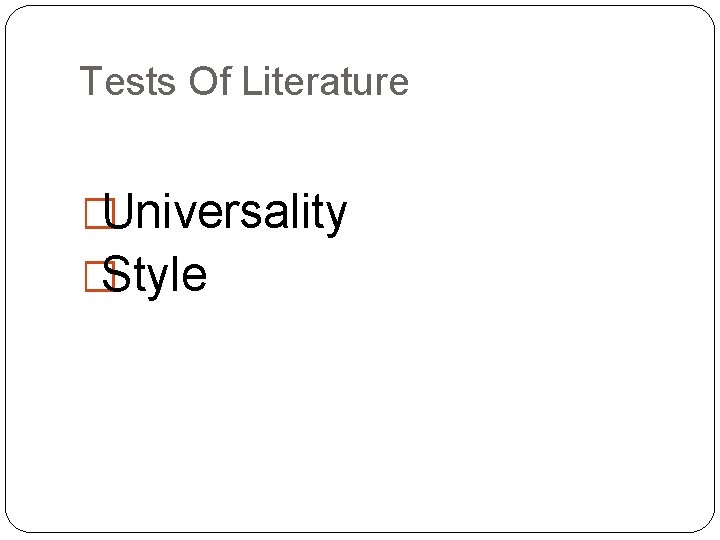This screenshot has width=720, height=540.
Task: Click the bottom-right rounded corner of slide border
Action: pos(704,523)
